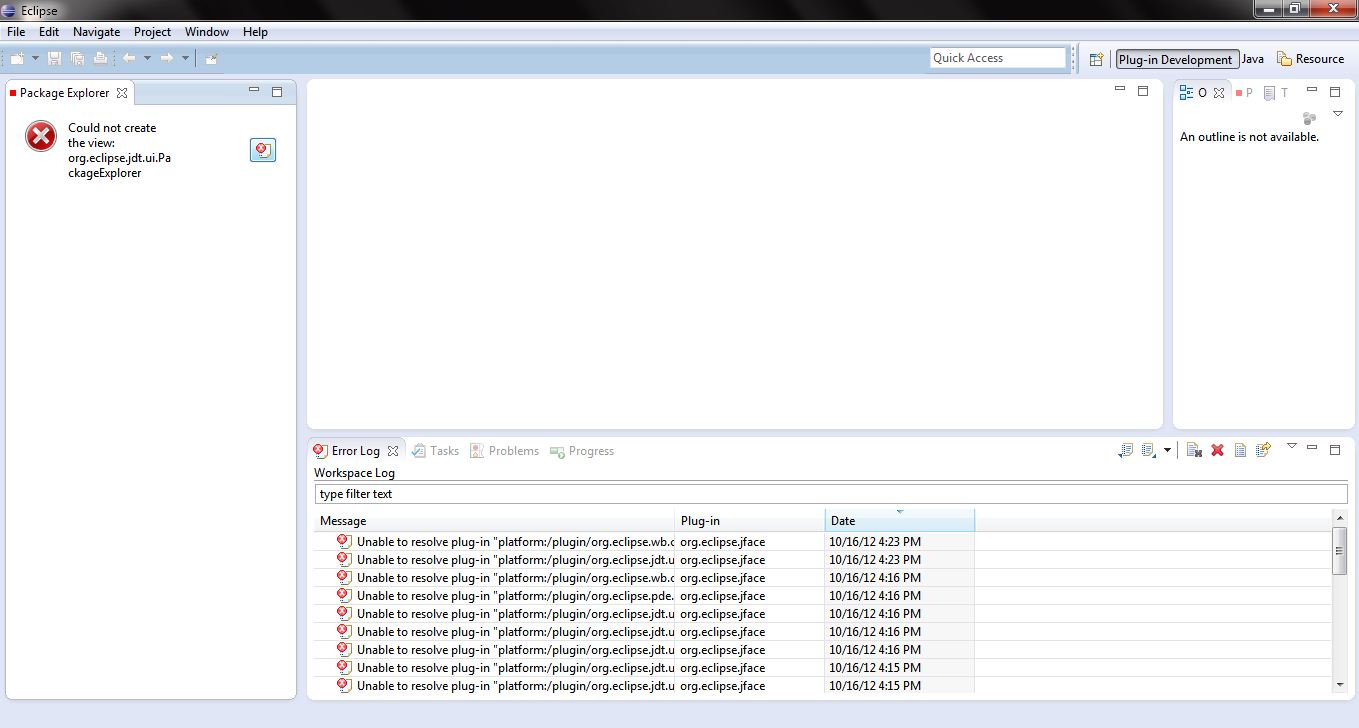Screen dimensions: 1359x728
Task: Open the Error Log view menu triangle
Action: [x=1291, y=446]
